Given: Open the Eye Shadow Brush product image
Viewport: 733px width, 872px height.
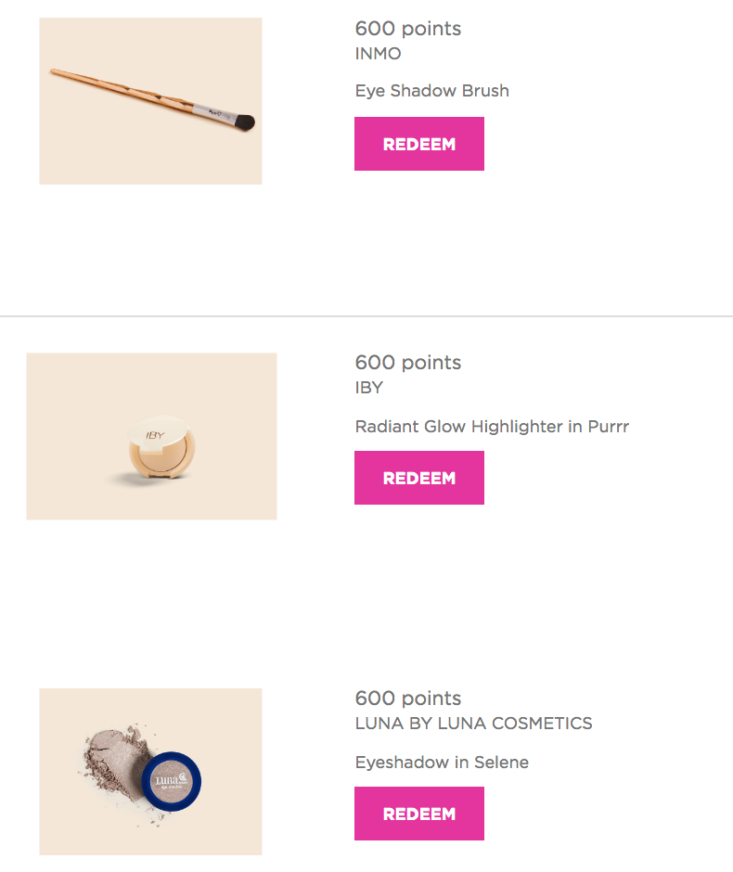Looking at the screenshot, I should [x=150, y=101].
